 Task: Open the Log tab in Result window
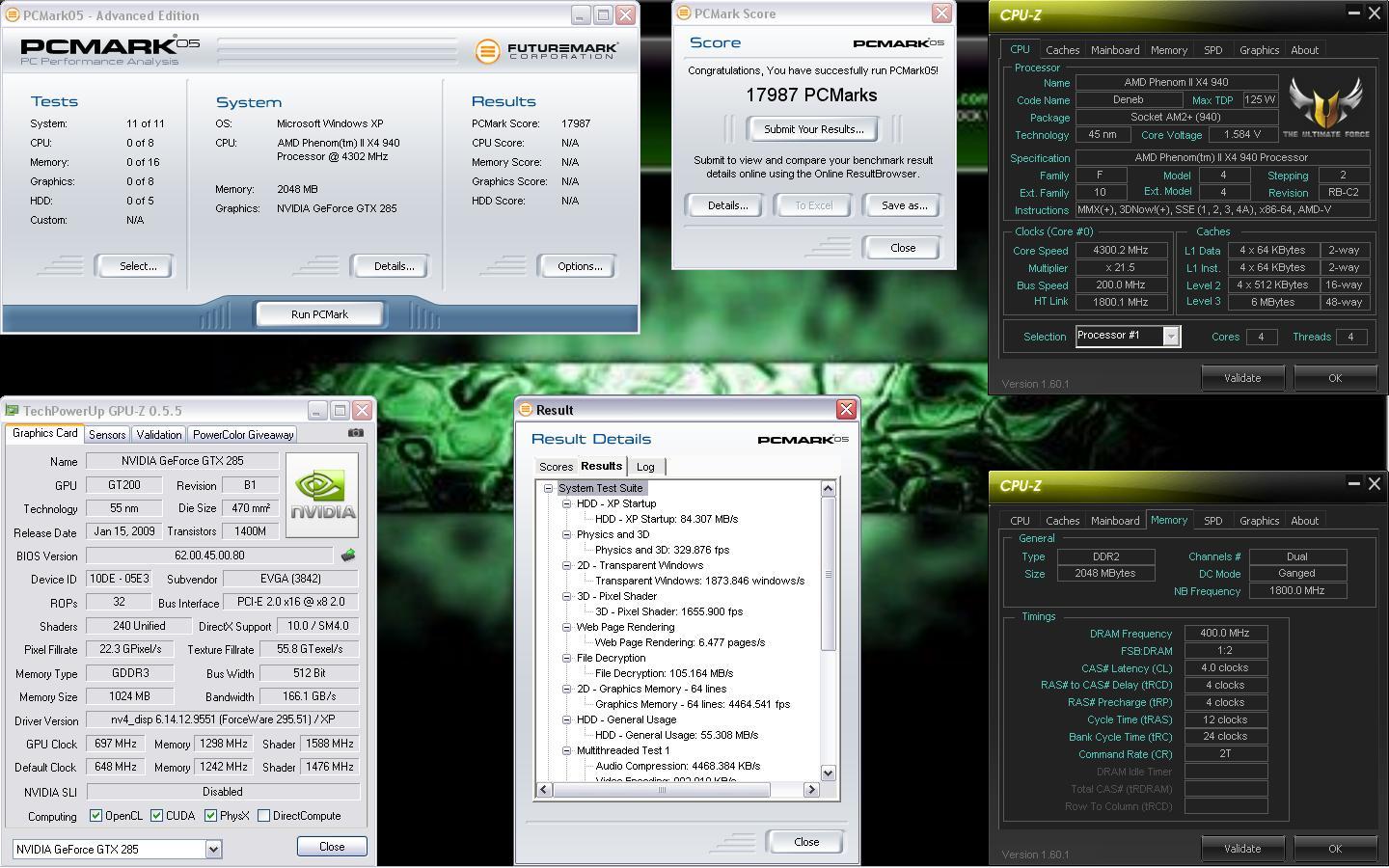[x=645, y=467]
